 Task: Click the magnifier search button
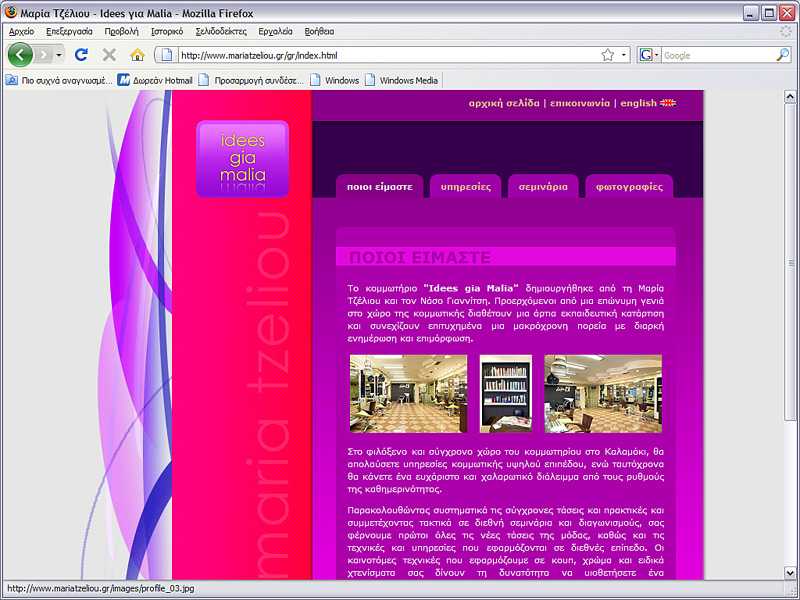[x=783, y=55]
